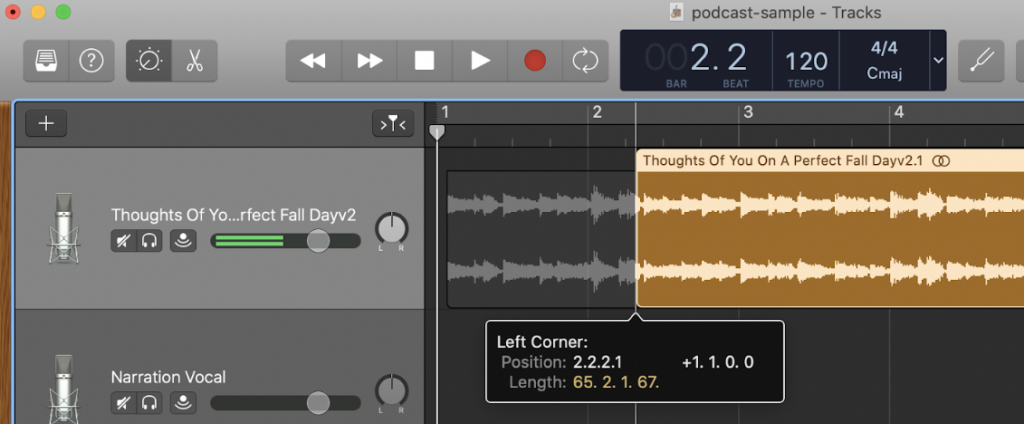Click the Fast Forward button
The image size is (1024, 424).
tap(370, 61)
